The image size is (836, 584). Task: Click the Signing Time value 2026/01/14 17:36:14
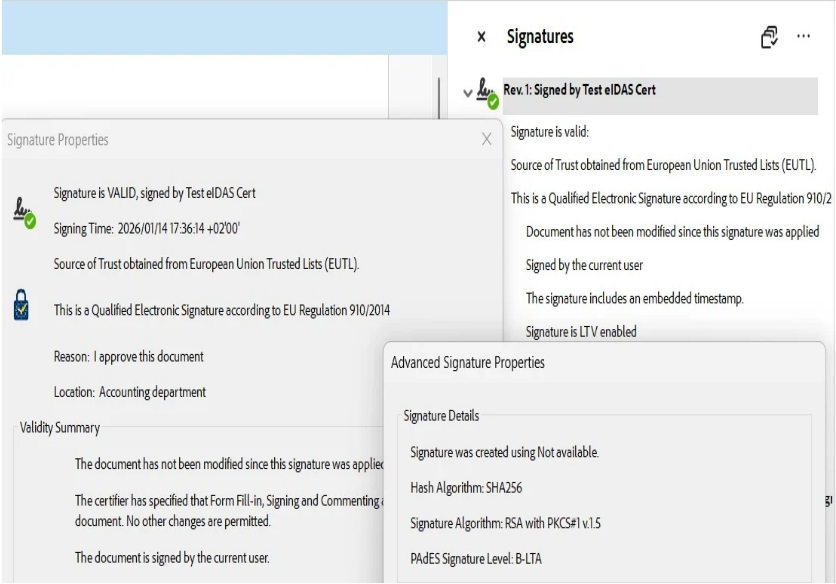[178, 228]
